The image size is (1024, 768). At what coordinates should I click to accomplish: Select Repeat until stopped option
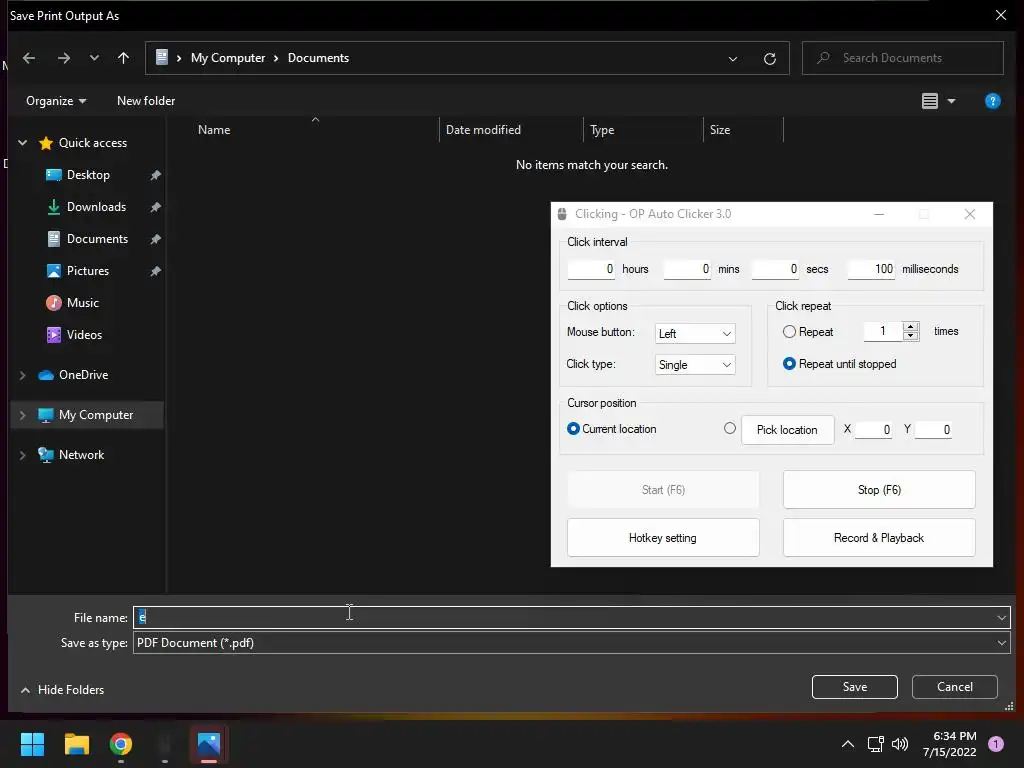click(789, 364)
